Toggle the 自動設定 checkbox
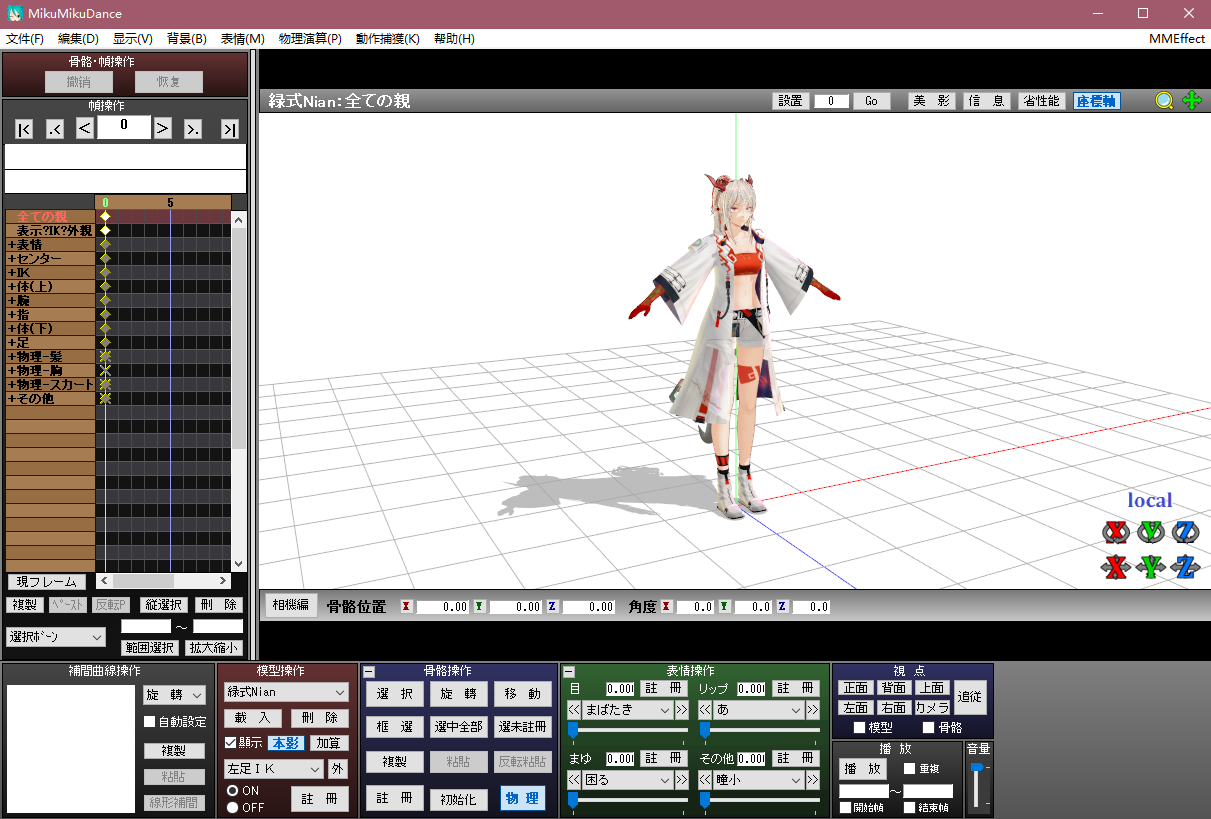 [150, 722]
